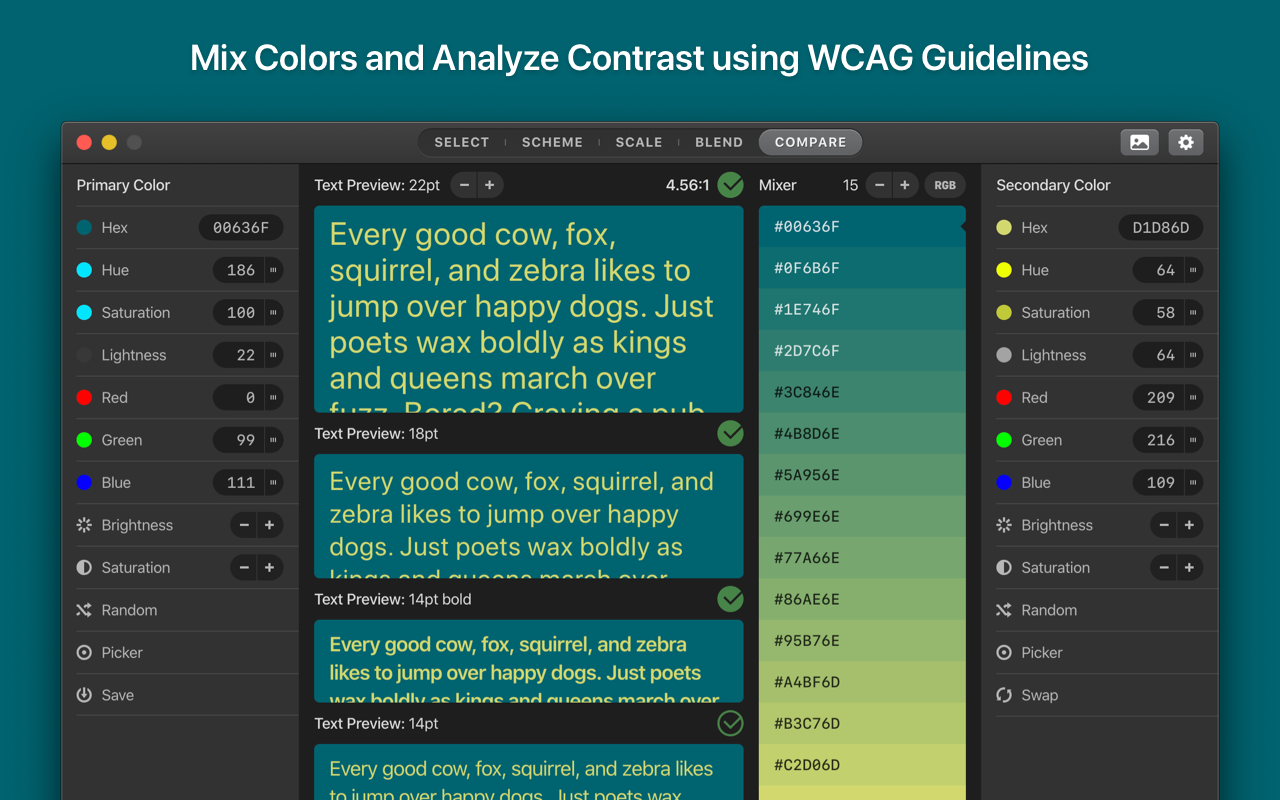Open the primary Hue slider handle
The image size is (1280, 800).
tap(273, 270)
